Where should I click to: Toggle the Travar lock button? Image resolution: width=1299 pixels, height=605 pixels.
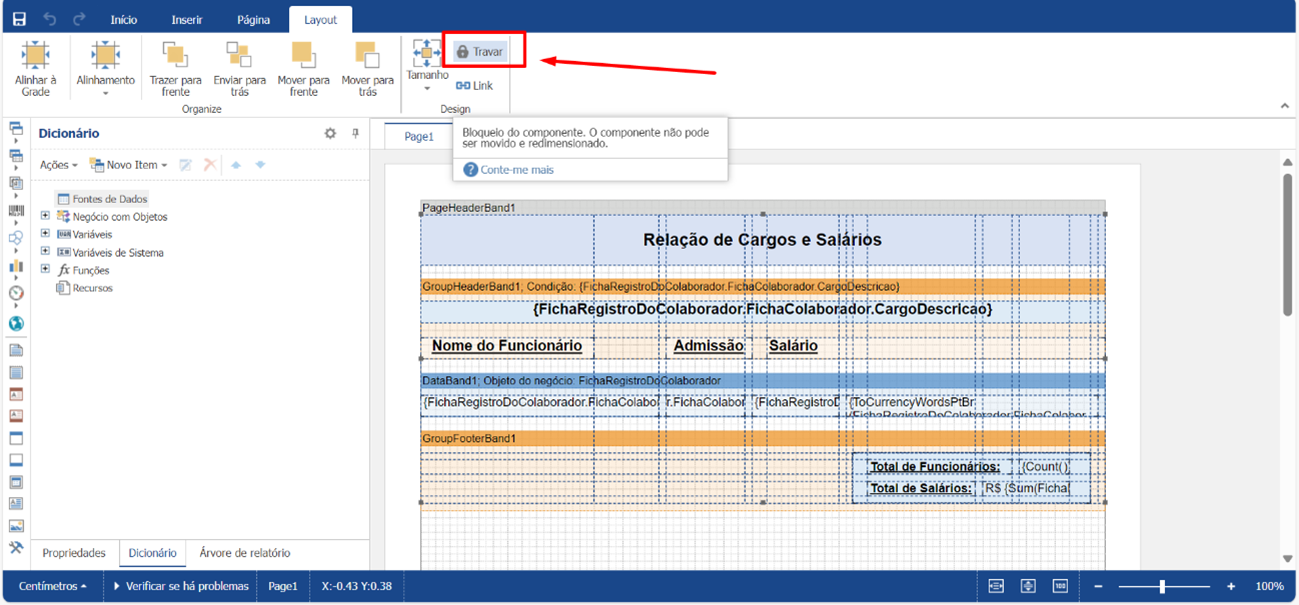pos(479,51)
